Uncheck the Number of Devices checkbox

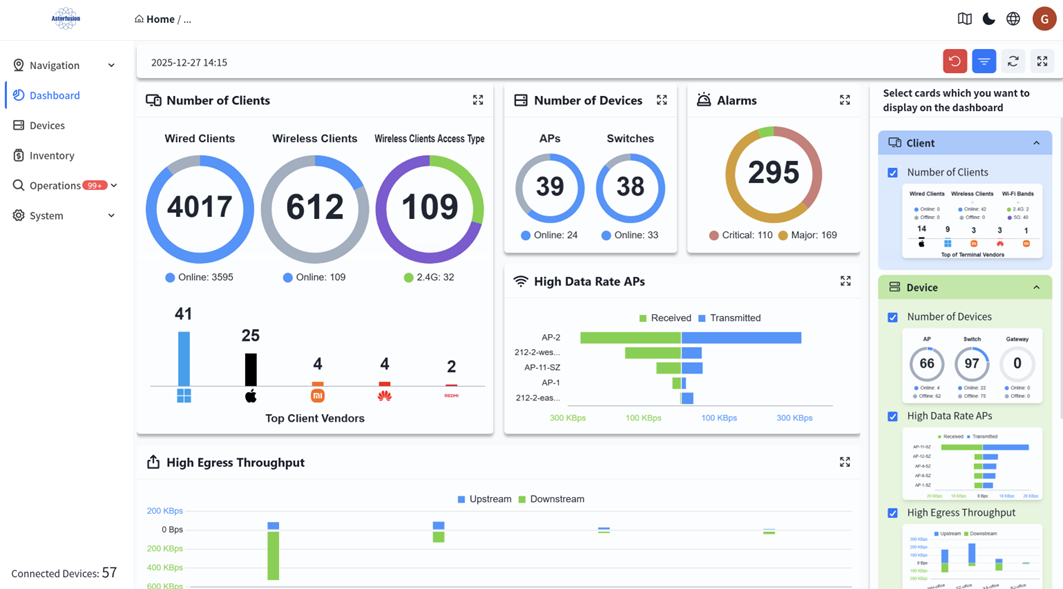click(x=893, y=317)
